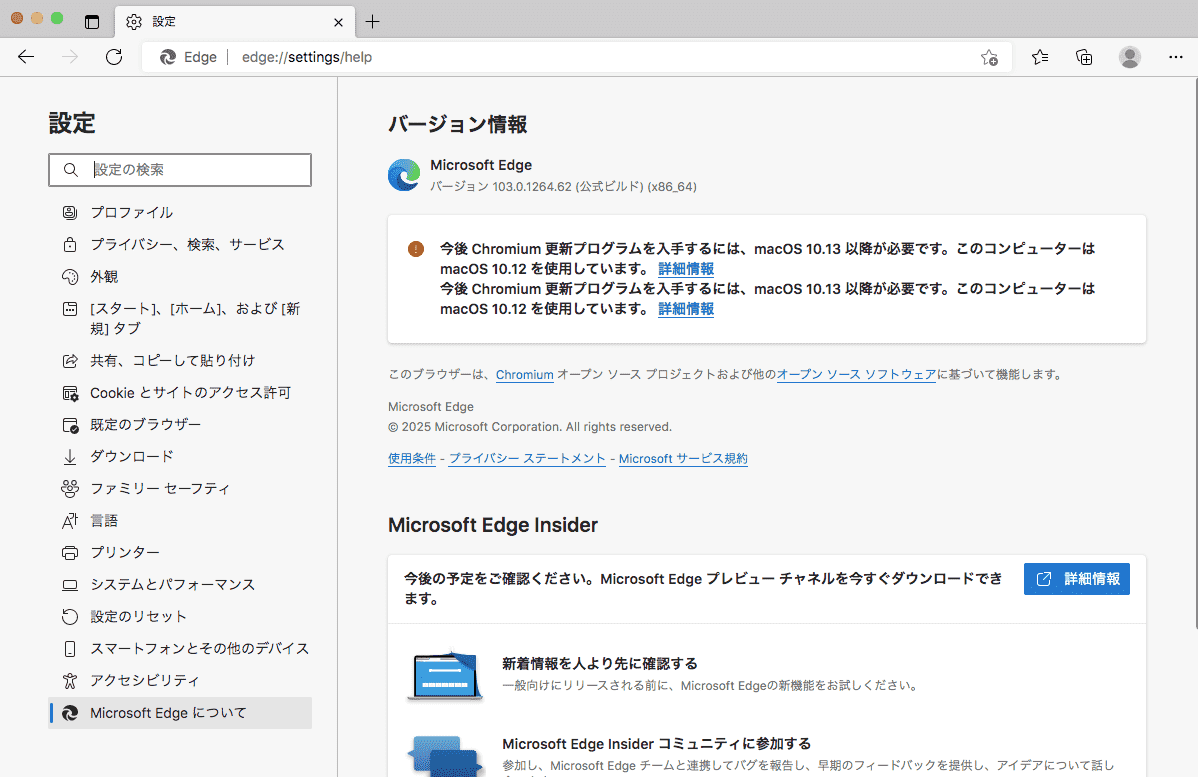Click the icon for スタート、ホーム settings
This screenshot has height=777, width=1198.
70,309
